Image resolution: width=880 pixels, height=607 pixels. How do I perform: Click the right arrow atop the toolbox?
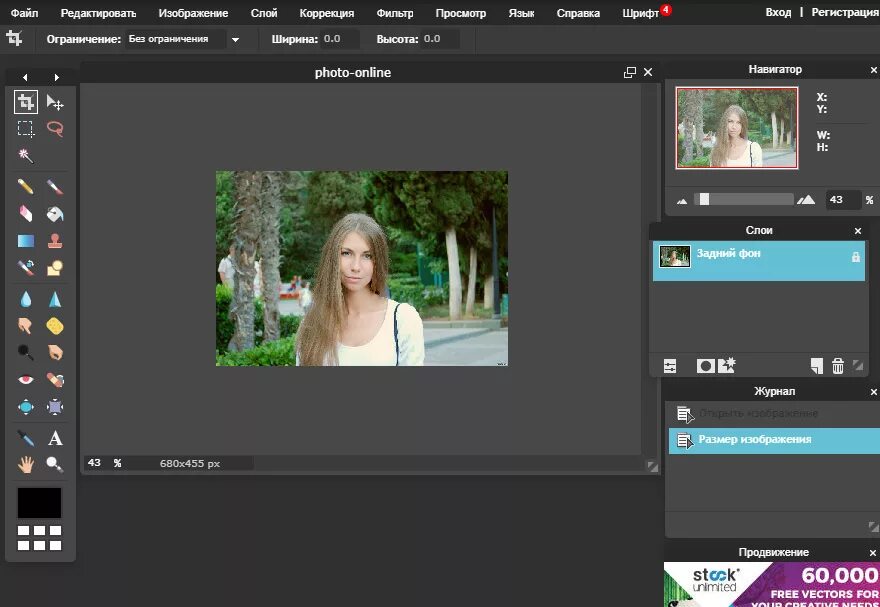point(57,77)
